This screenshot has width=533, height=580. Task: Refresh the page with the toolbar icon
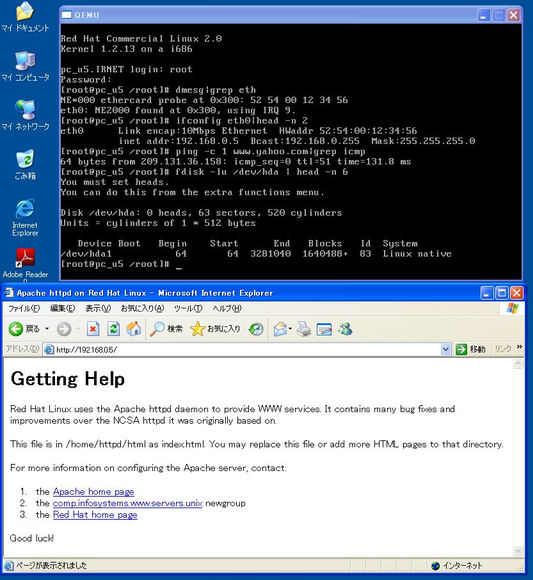pyautogui.click(x=114, y=329)
